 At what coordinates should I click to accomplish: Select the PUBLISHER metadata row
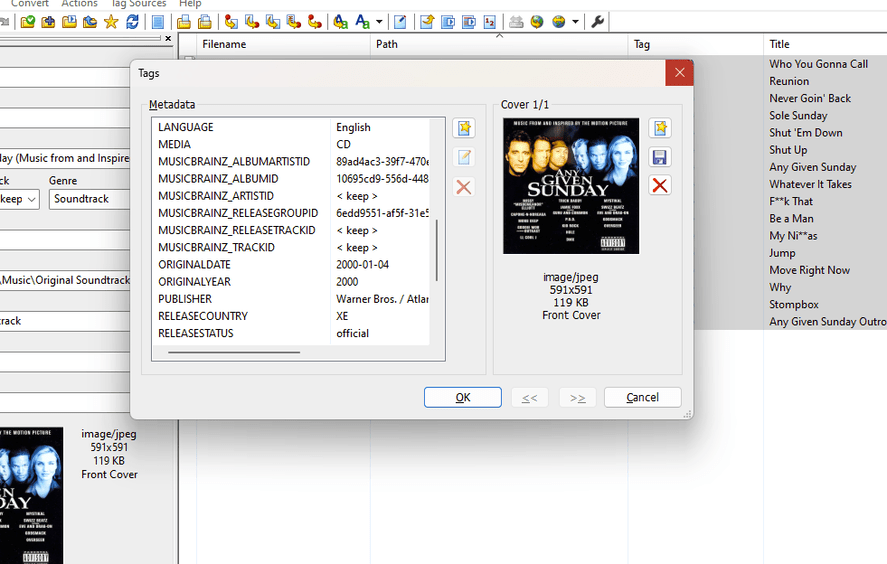tap(293, 299)
